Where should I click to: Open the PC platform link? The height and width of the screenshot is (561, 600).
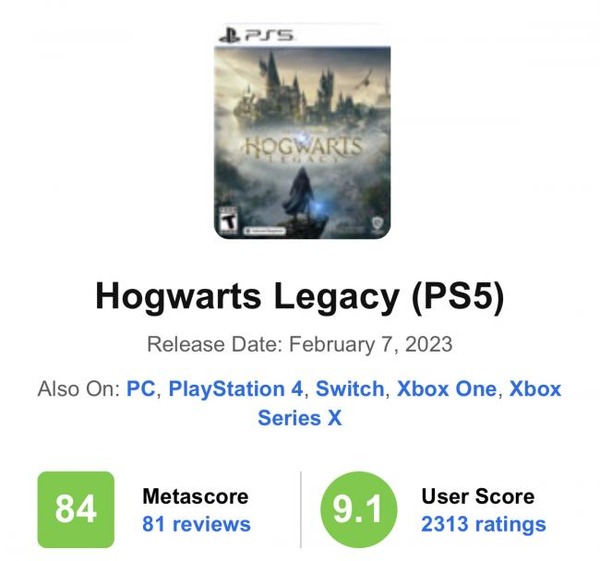141,388
